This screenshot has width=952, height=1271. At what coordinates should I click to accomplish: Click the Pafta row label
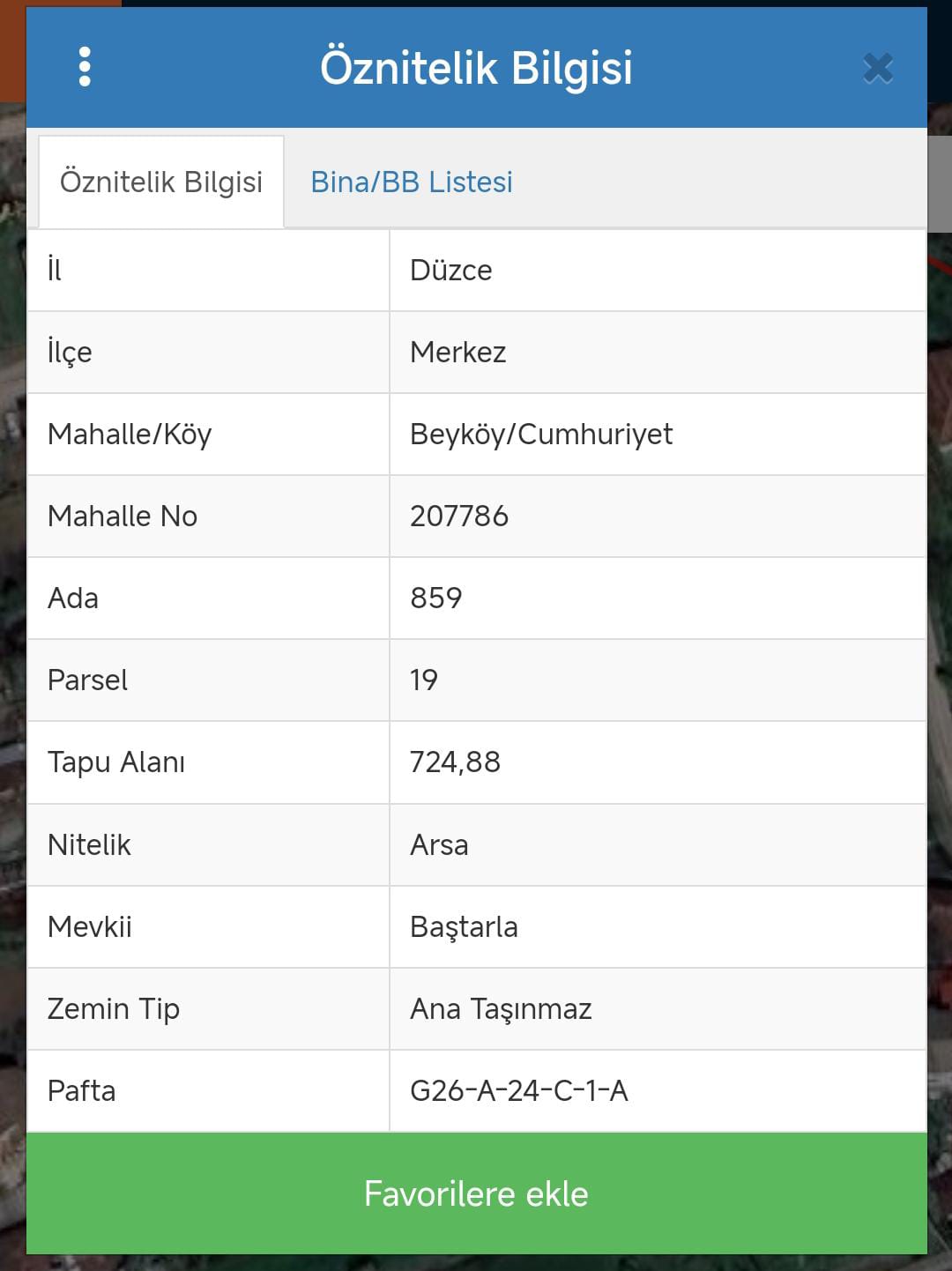coord(82,1090)
